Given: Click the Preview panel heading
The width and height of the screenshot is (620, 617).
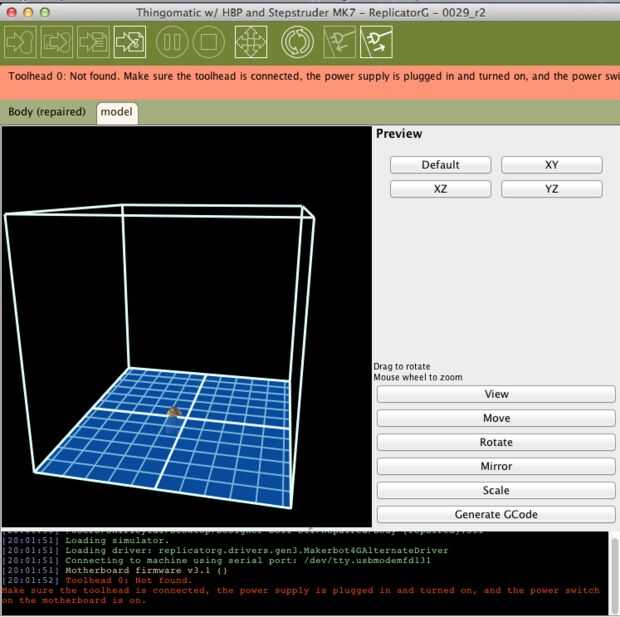Looking at the screenshot, I should pos(399,134).
